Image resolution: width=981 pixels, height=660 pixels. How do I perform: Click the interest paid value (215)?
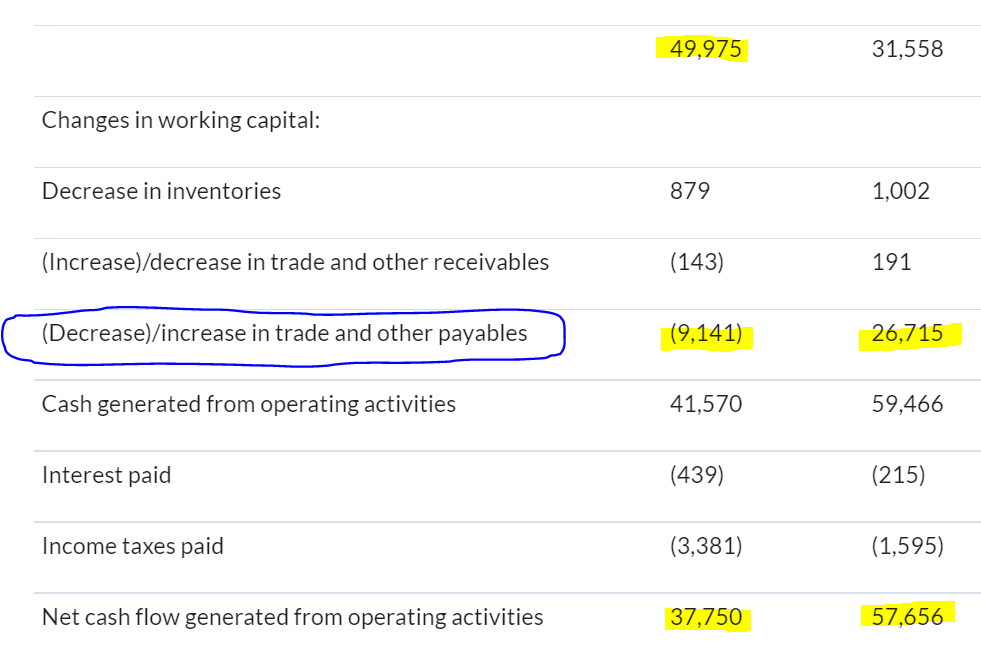click(898, 475)
